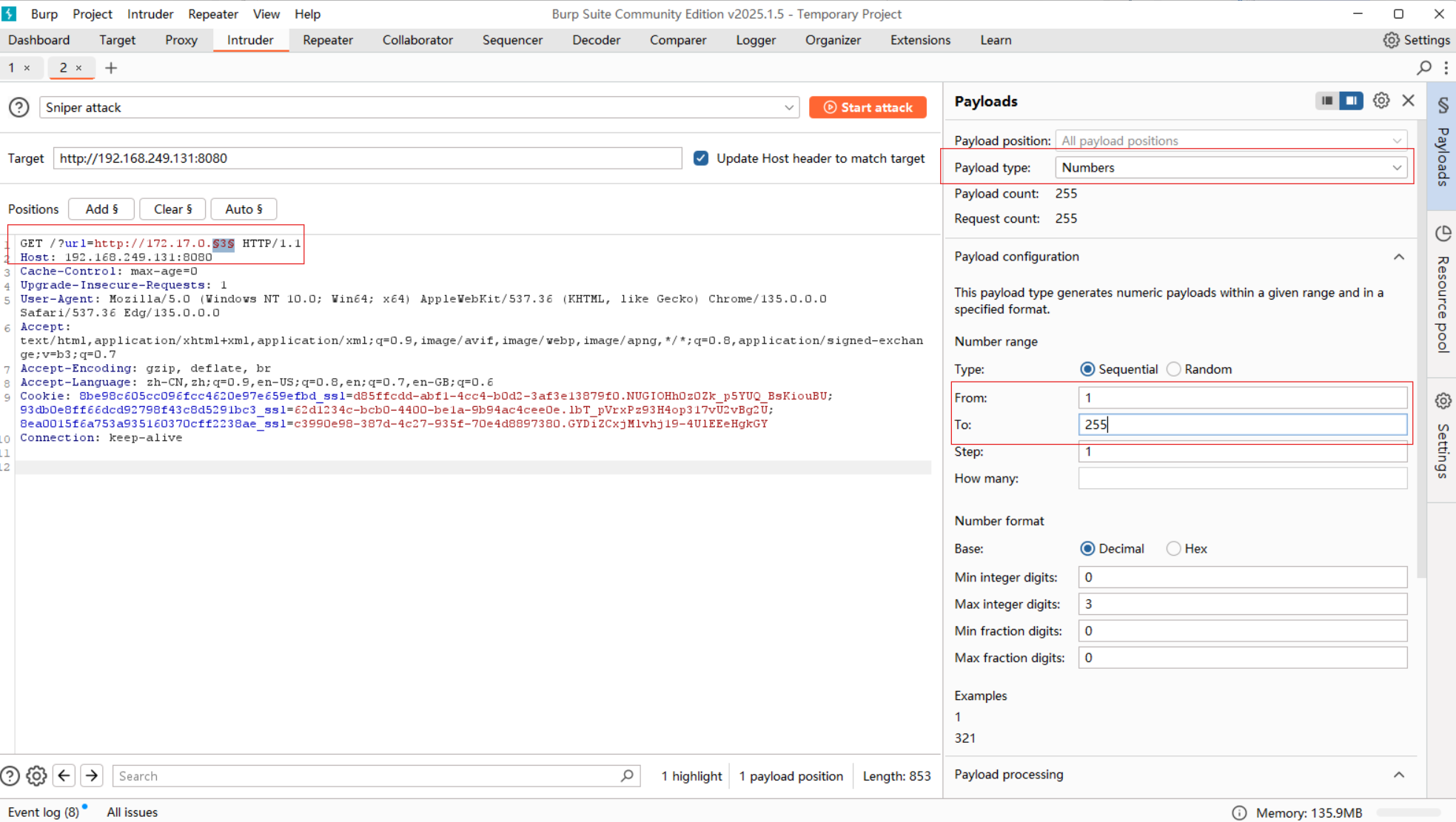Uncheck Update Host header to match target

point(701,158)
